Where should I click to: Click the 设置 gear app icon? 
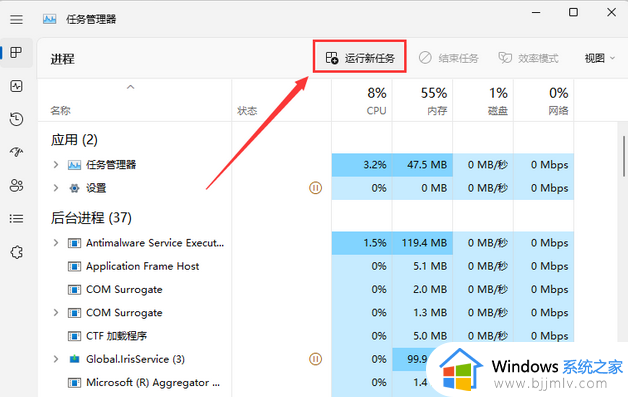click(x=74, y=188)
